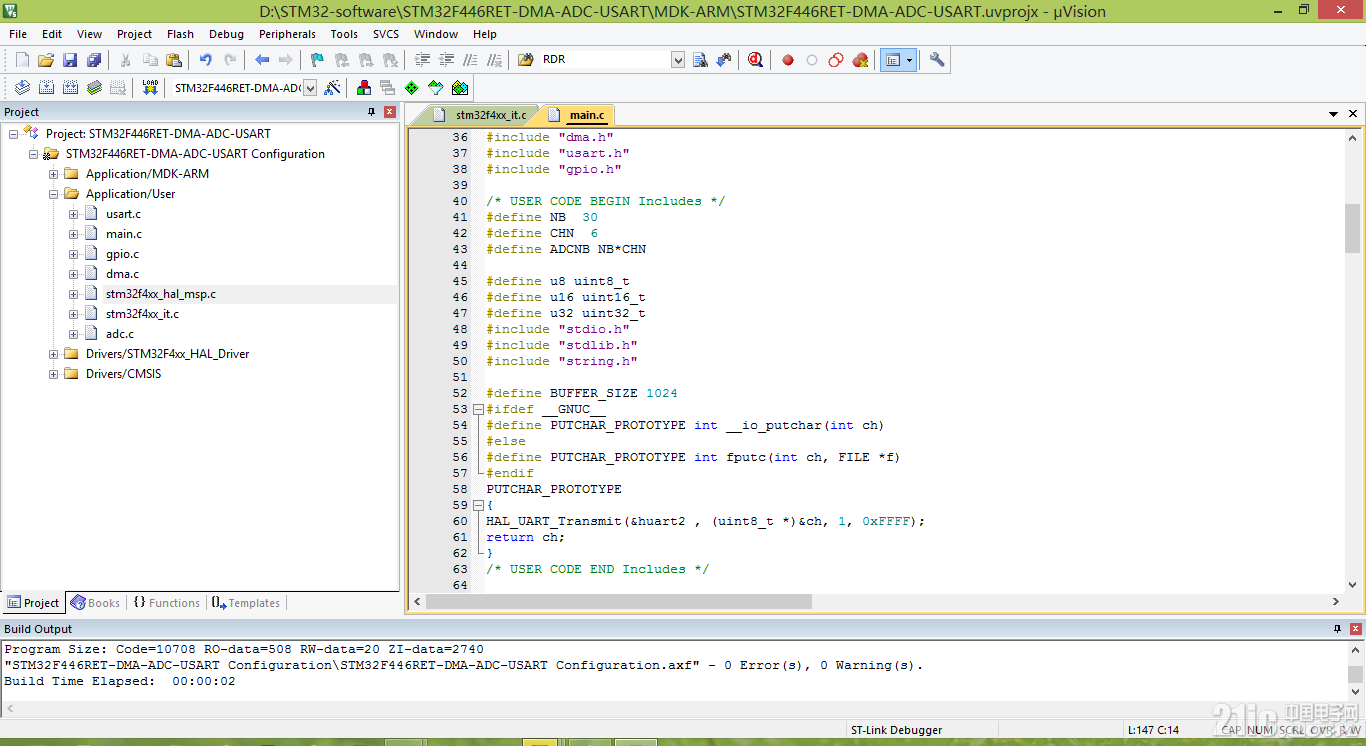
Task: Switch to the Books panel tab
Action: tap(95, 603)
